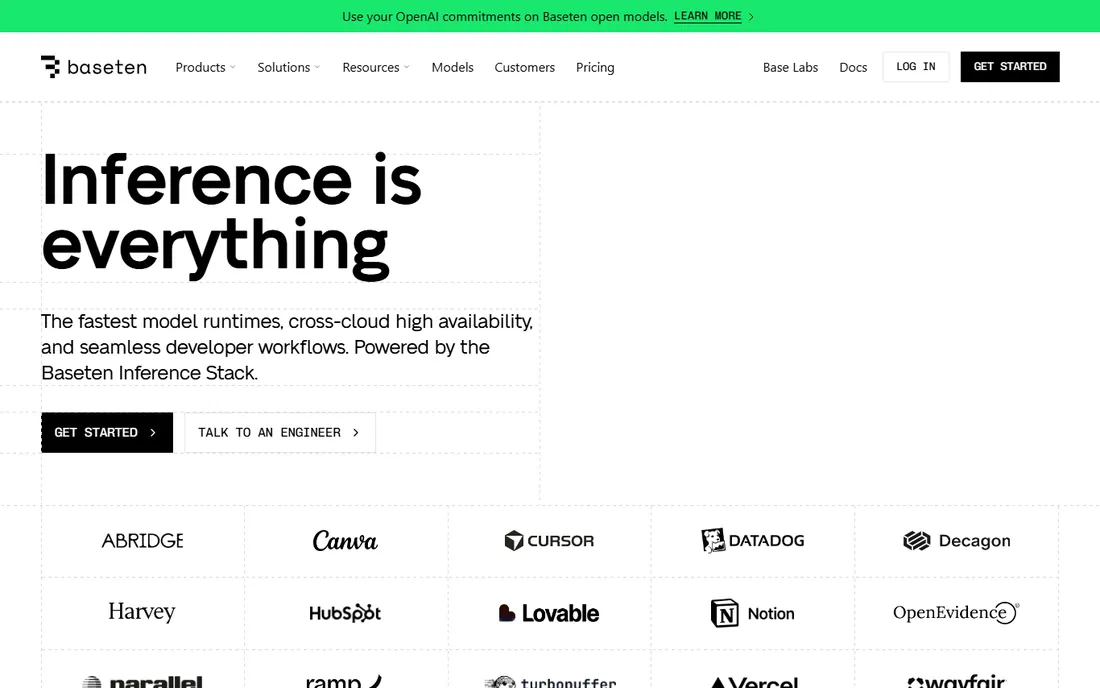Click the Ramp logo

click(344, 681)
